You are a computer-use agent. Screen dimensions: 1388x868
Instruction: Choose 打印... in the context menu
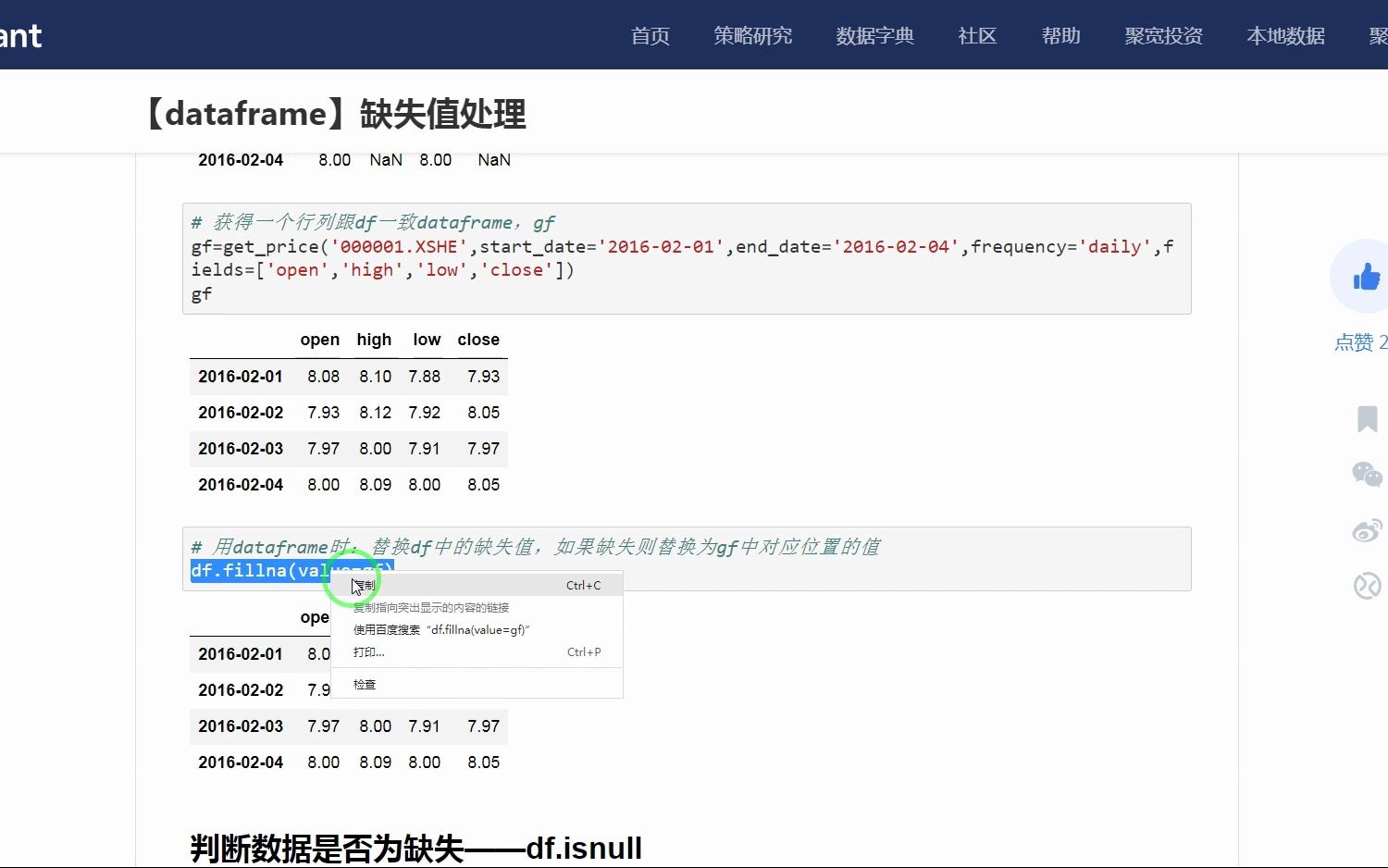coord(477,652)
